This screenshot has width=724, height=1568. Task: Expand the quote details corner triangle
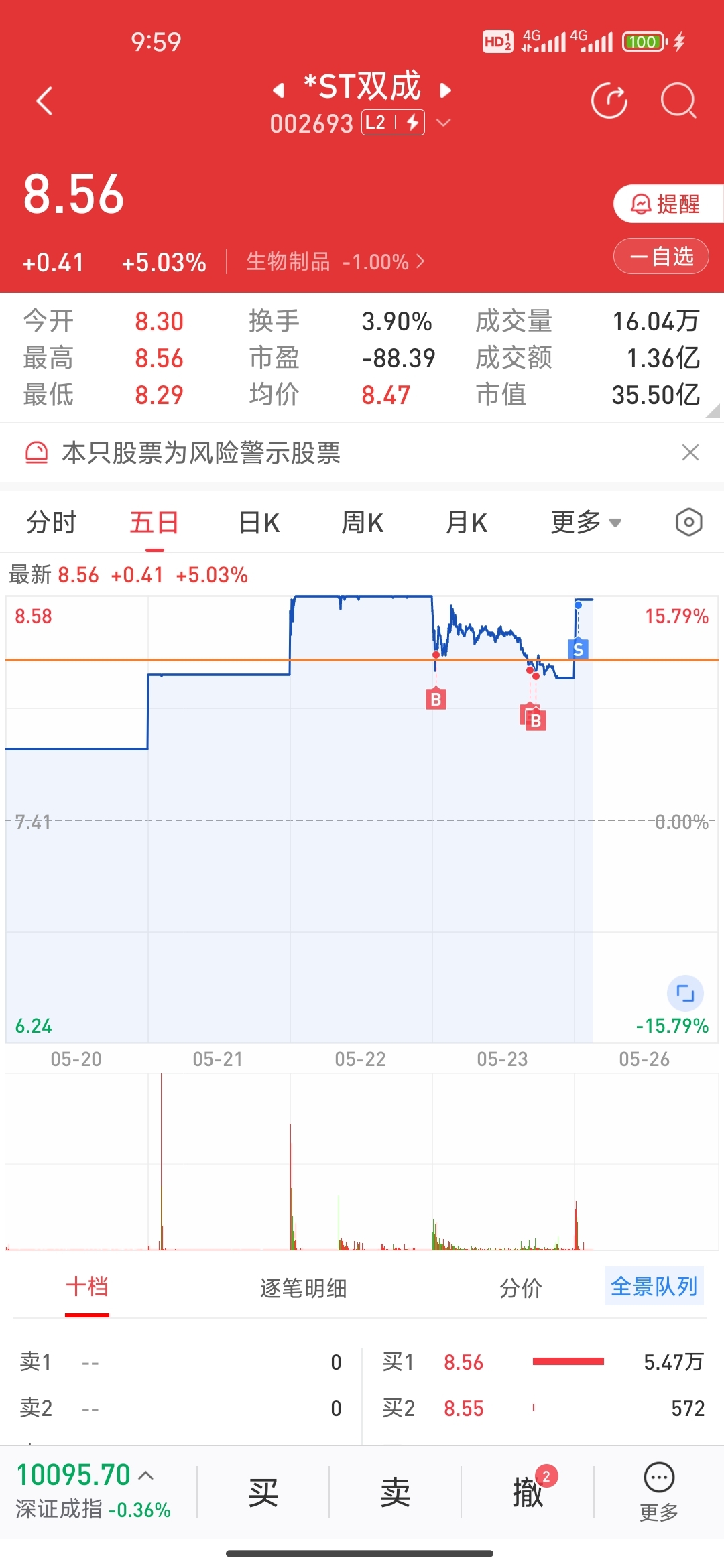pyautogui.click(x=713, y=411)
